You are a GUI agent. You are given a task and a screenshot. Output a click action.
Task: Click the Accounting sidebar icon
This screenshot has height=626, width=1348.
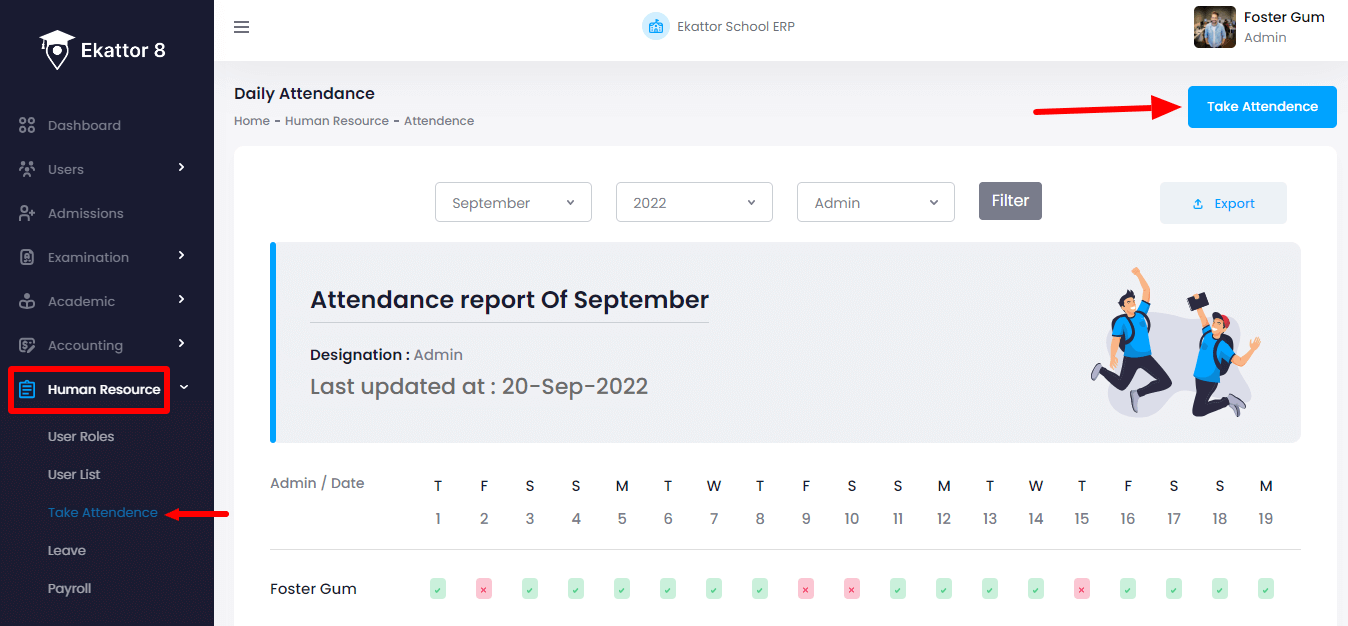coord(27,345)
